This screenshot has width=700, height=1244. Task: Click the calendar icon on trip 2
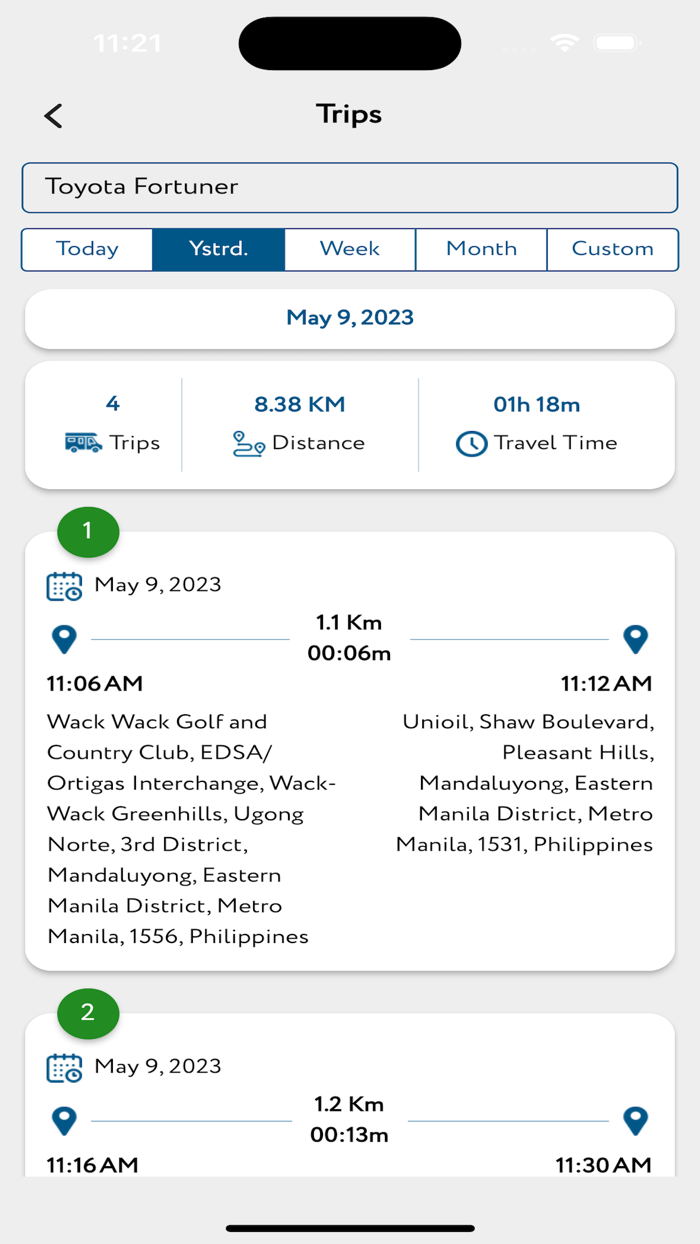(64, 1067)
